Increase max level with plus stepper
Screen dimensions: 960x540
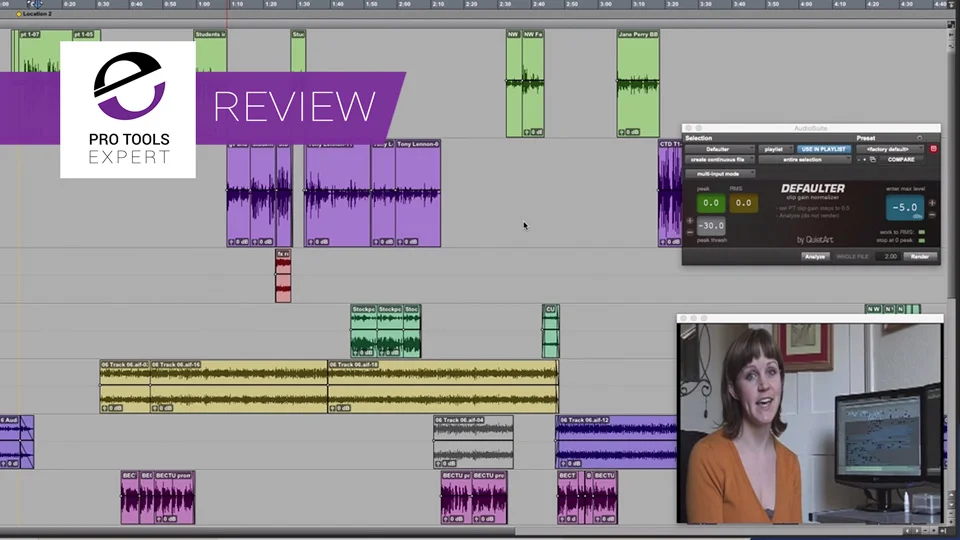click(932, 203)
